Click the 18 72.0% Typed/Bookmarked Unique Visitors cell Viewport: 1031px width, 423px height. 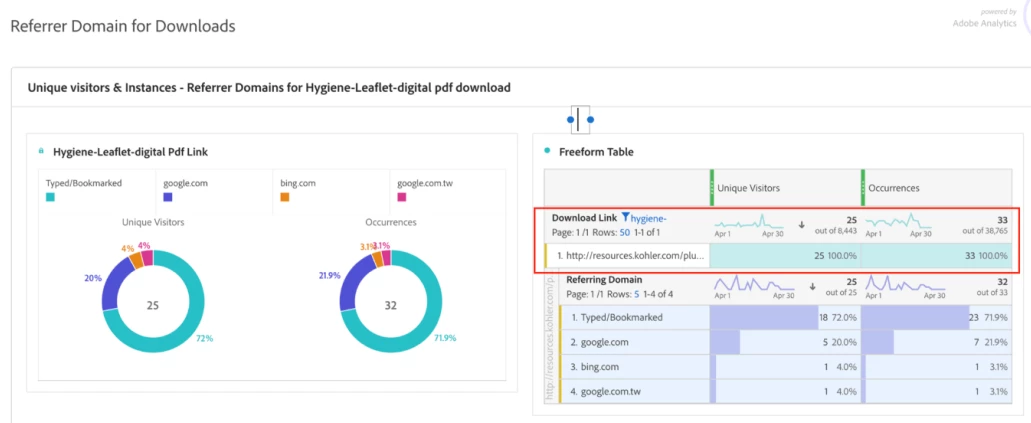[x=785, y=317]
